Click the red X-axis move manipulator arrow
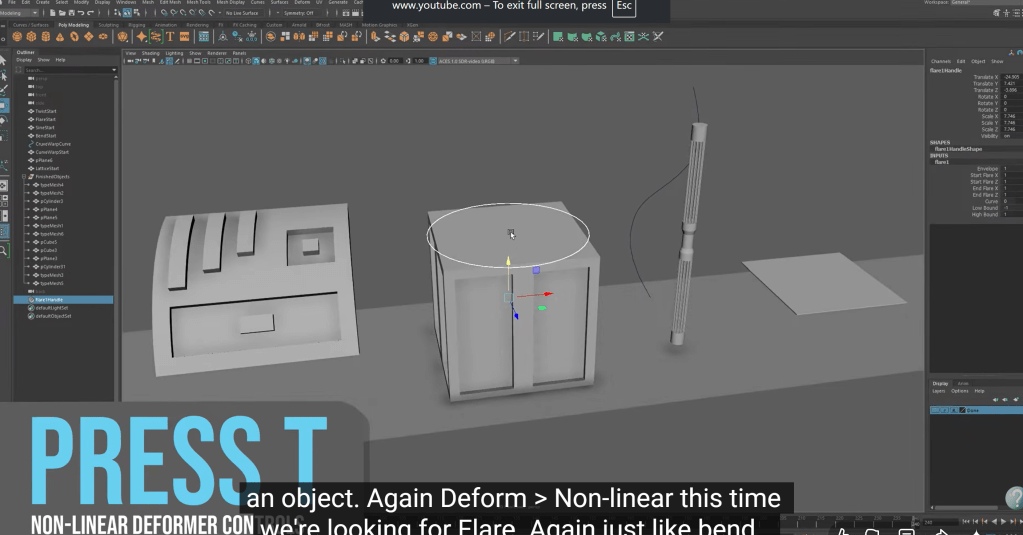This screenshot has width=1023, height=535. tap(549, 294)
